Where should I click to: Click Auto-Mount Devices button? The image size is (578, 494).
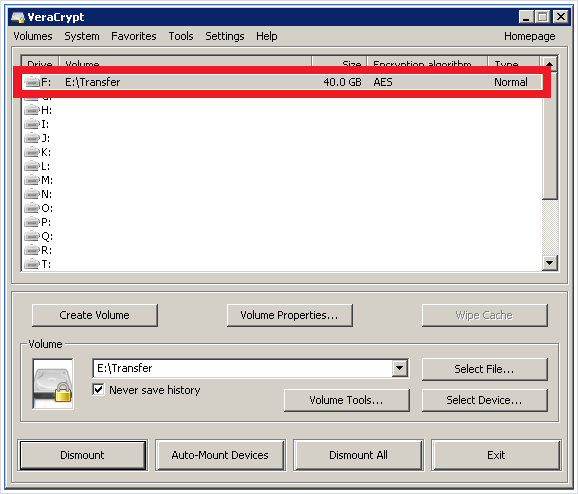pos(220,455)
